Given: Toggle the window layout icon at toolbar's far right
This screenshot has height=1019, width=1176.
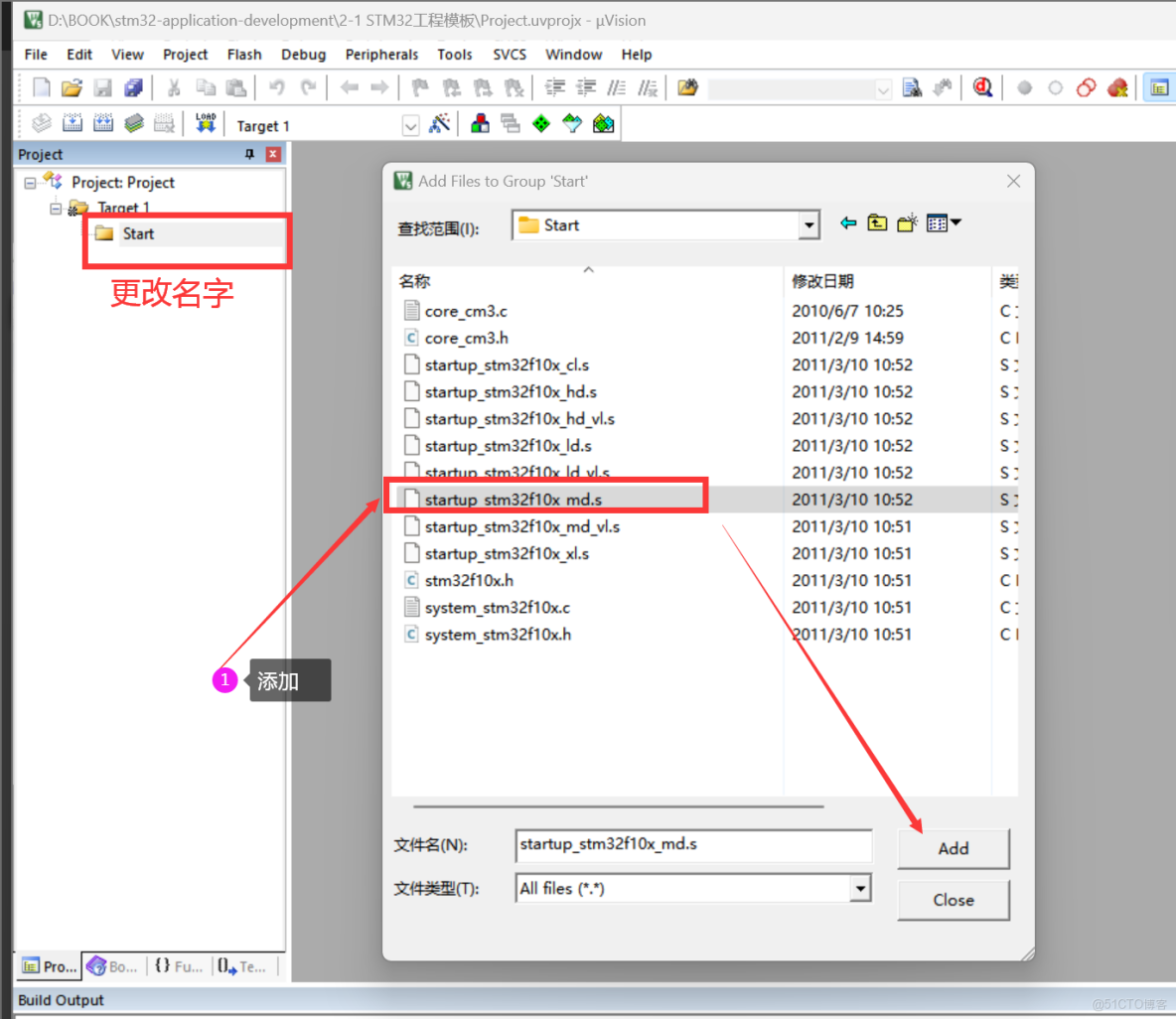Looking at the screenshot, I should (1158, 87).
